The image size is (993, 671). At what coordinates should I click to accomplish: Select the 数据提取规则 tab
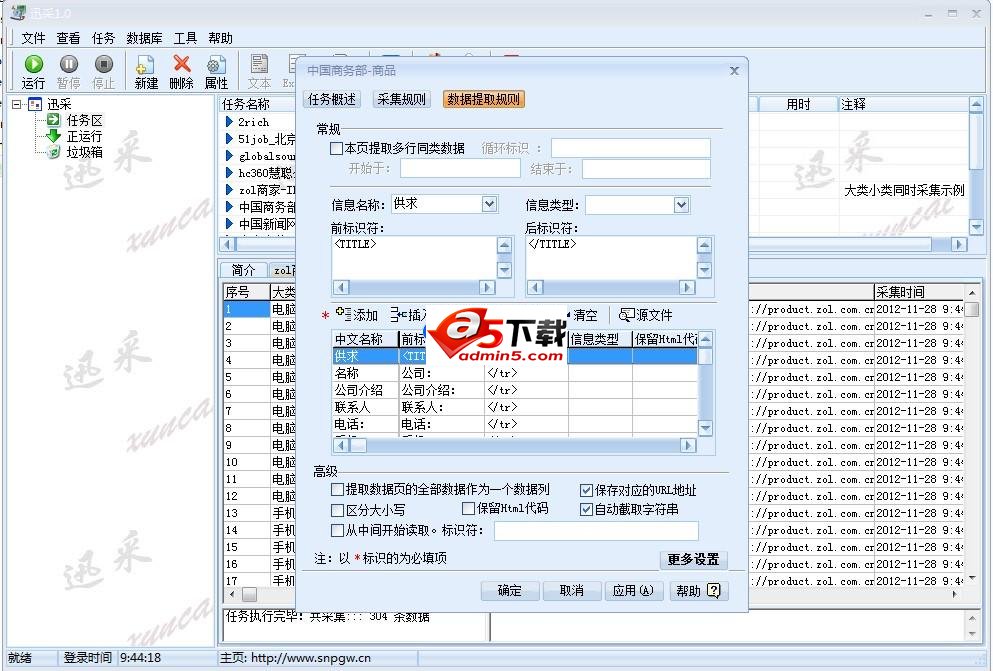click(x=484, y=99)
